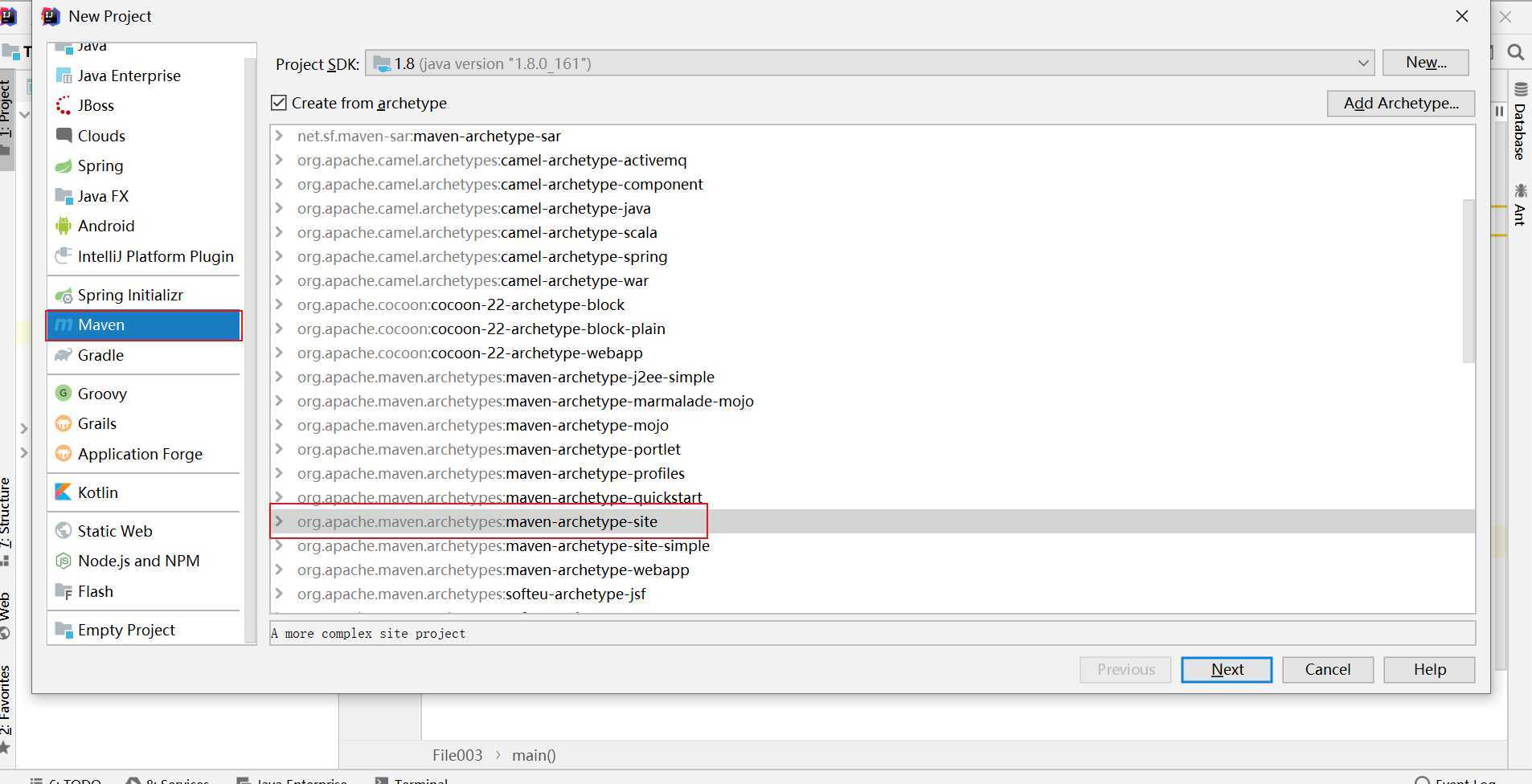The height and width of the screenshot is (784, 1532).
Task: Select Maven project type
Action: [x=145, y=325]
